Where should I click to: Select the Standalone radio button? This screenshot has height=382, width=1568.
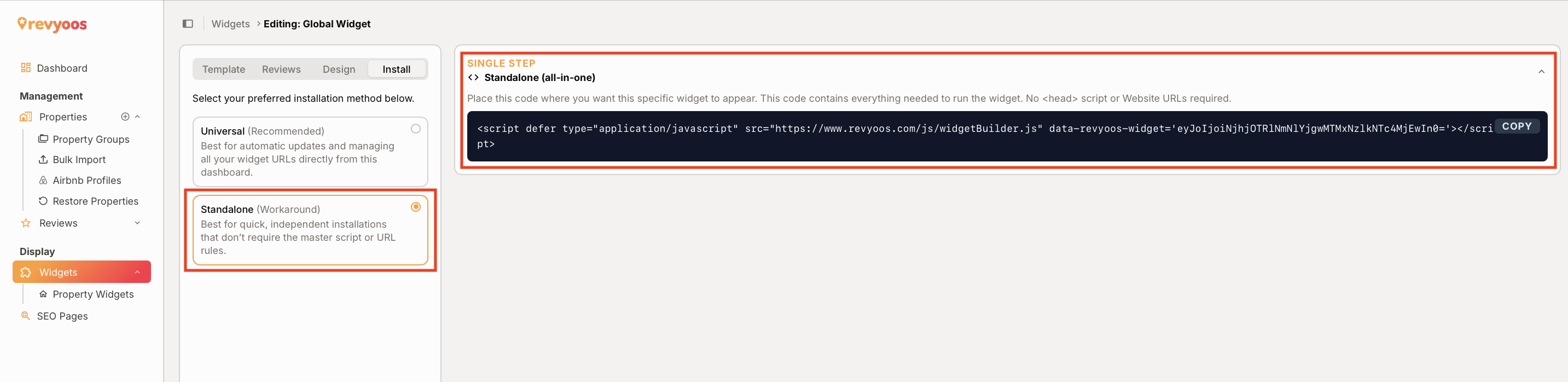tap(416, 207)
